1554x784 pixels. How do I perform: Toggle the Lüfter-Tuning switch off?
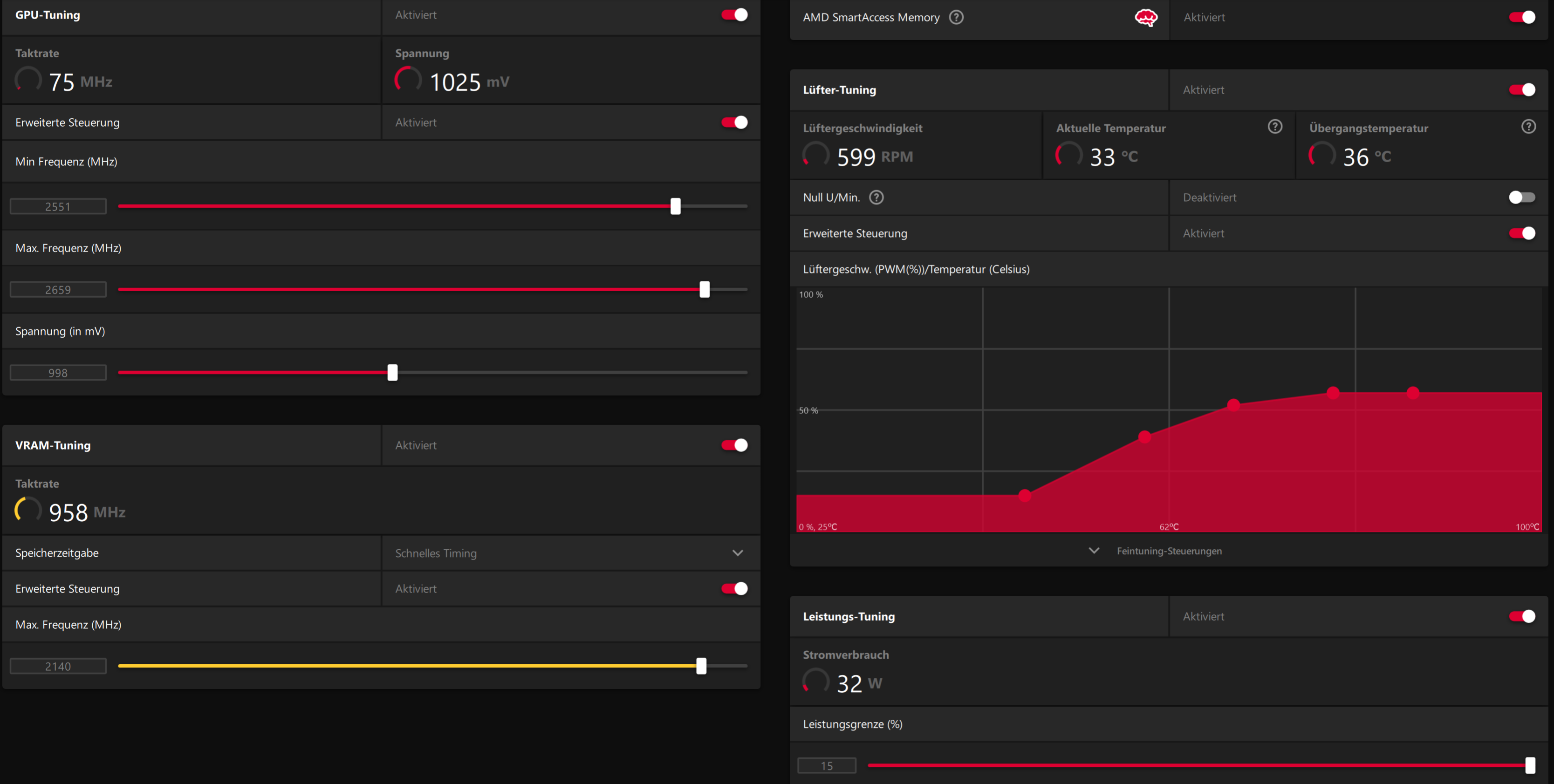pyautogui.click(x=1521, y=90)
